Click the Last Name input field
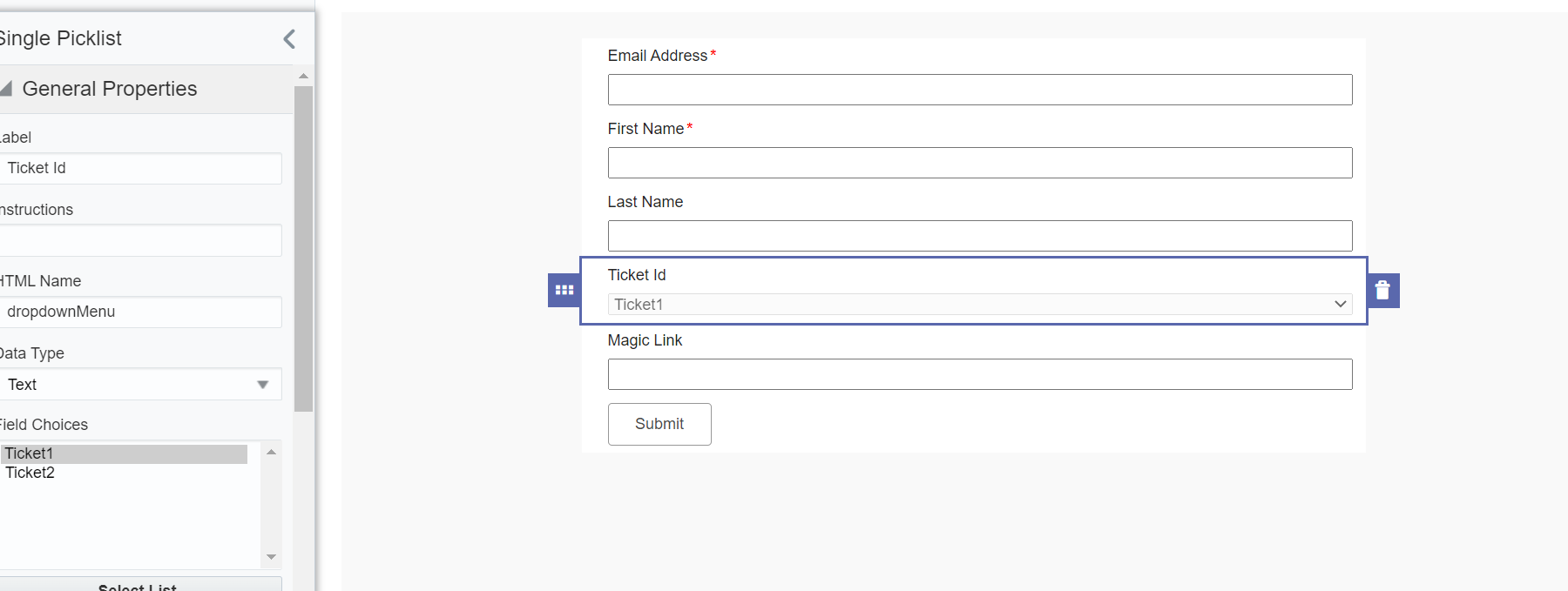Image resolution: width=1568 pixels, height=591 pixels. click(x=980, y=236)
